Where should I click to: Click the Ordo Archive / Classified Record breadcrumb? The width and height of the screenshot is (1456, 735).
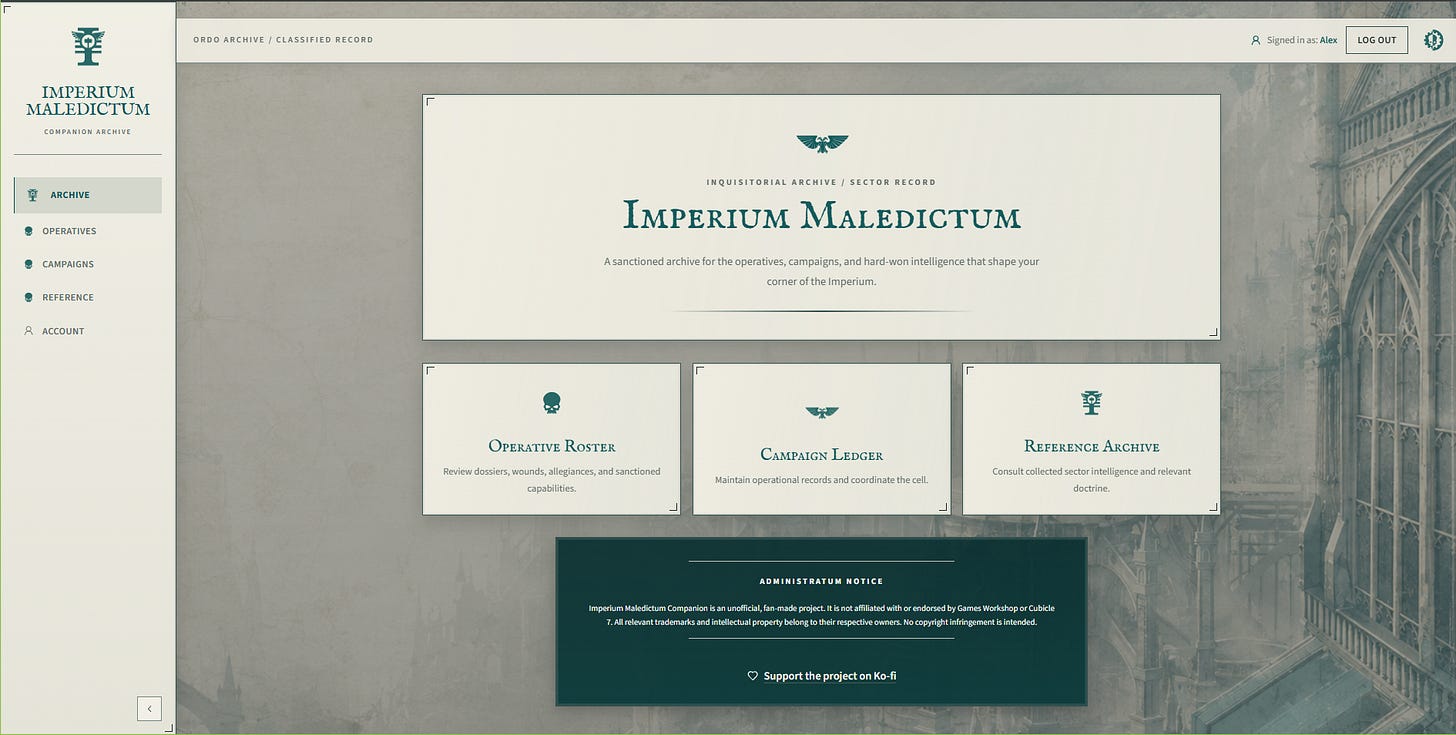pyautogui.click(x=283, y=40)
